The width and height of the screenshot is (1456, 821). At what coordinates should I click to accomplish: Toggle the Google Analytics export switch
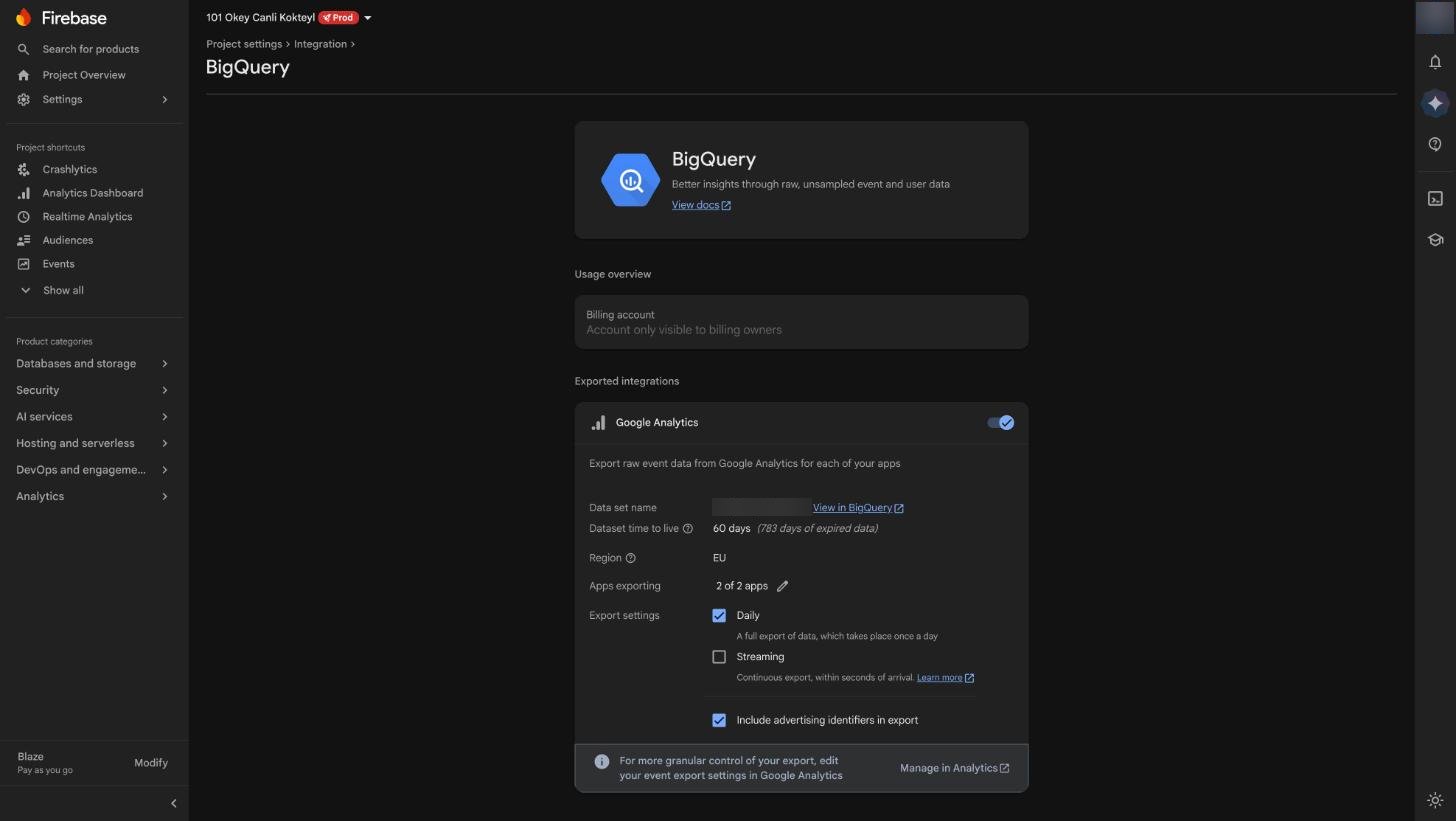click(x=1000, y=423)
